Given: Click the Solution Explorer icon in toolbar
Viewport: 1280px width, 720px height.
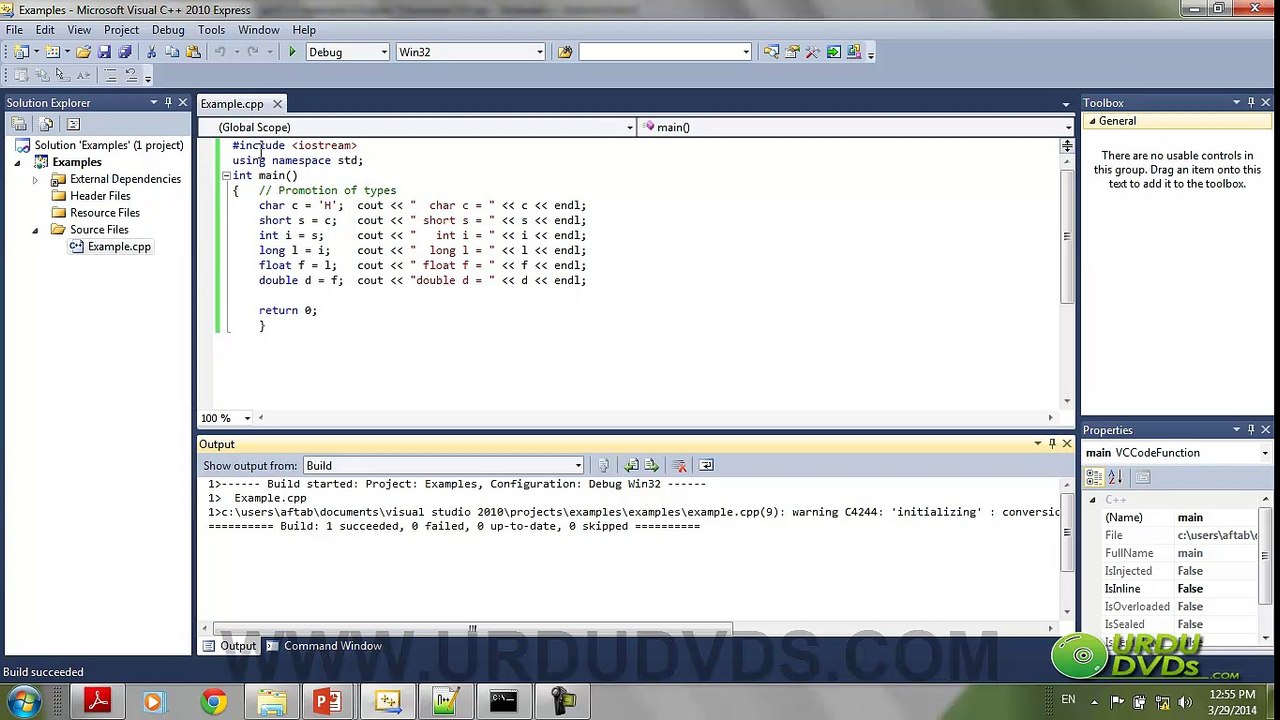Looking at the screenshot, I should (x=771, y=52).
